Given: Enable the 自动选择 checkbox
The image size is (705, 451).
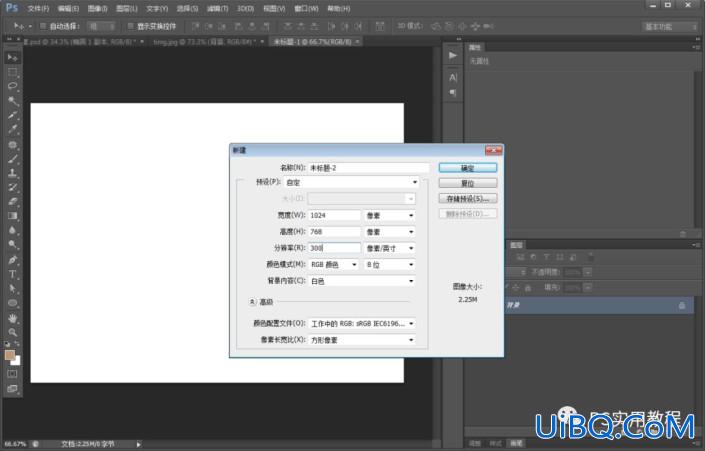Looking at the screenshot, I should [x=43, y=26].
